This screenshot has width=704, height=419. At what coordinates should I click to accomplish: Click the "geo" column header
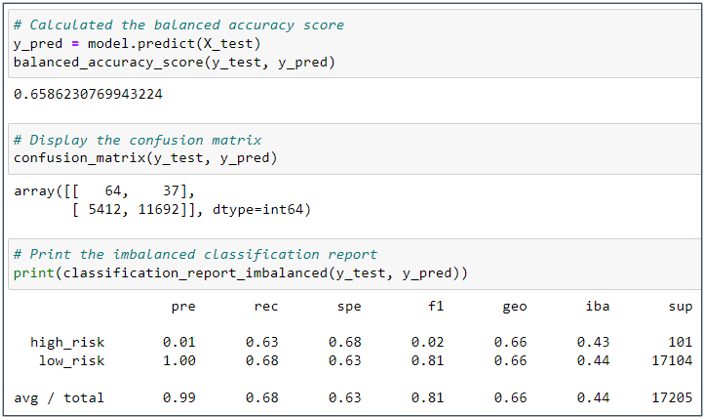(x=515, y=307)
